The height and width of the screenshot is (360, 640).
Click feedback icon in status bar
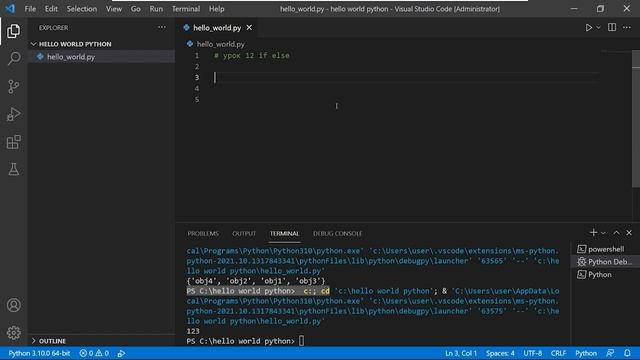[610, 353]
